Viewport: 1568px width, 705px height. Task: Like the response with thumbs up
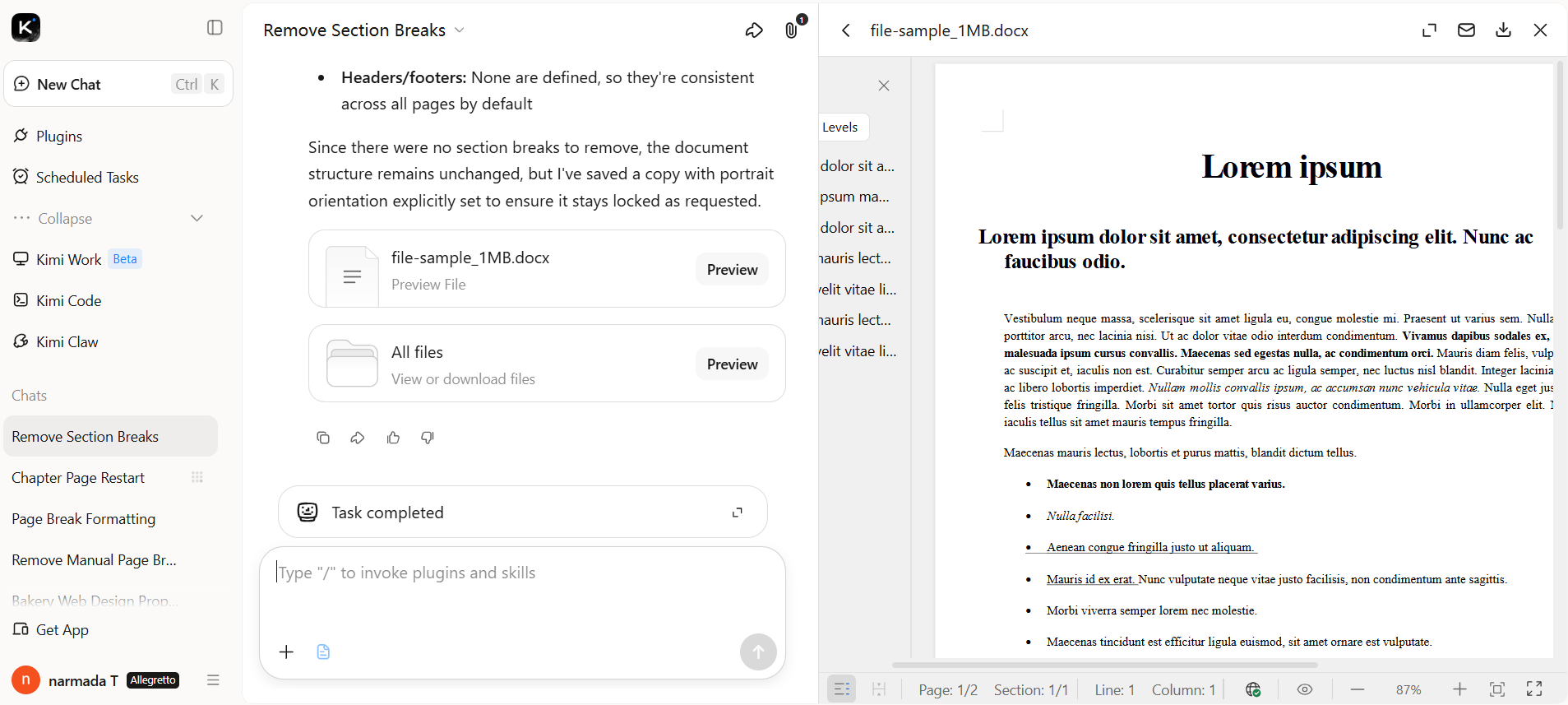(x=393, y=438)
